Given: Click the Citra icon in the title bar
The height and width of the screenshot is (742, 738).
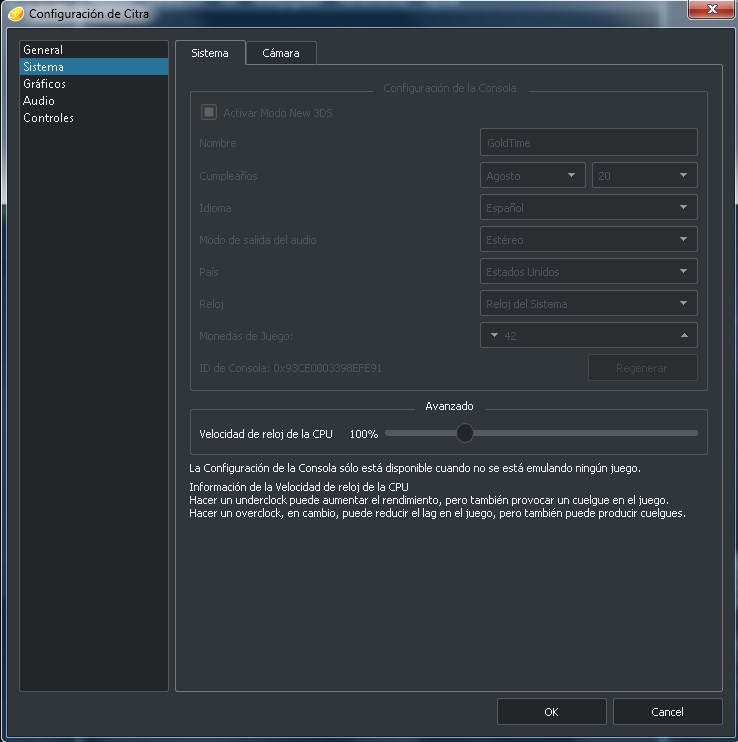Looking at the screenshot, I should tap(16, 14).
